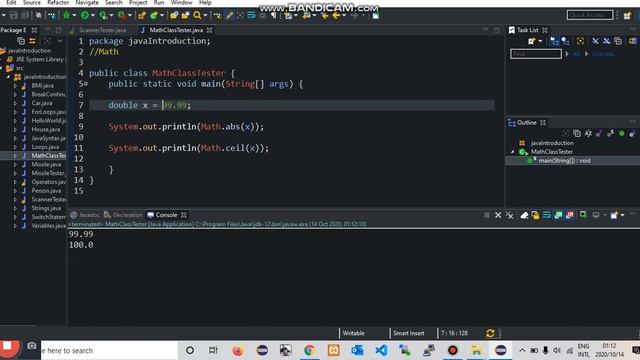Click Activate link in Task List
The width and height of the screenshot is (640, 360).
(x=604, y=54)
